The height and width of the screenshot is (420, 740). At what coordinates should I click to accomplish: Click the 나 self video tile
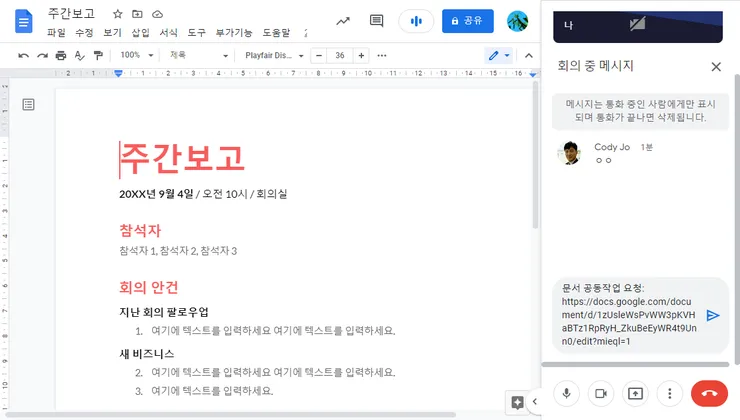(638, 26)
